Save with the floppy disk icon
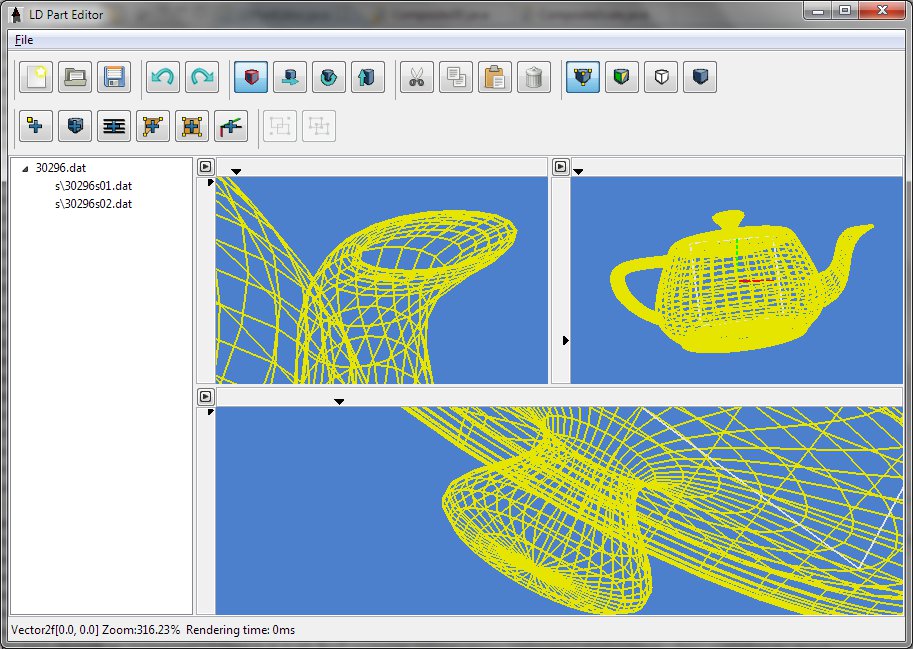This screenshot has height=649, width=913. click(x=114, y=78)
